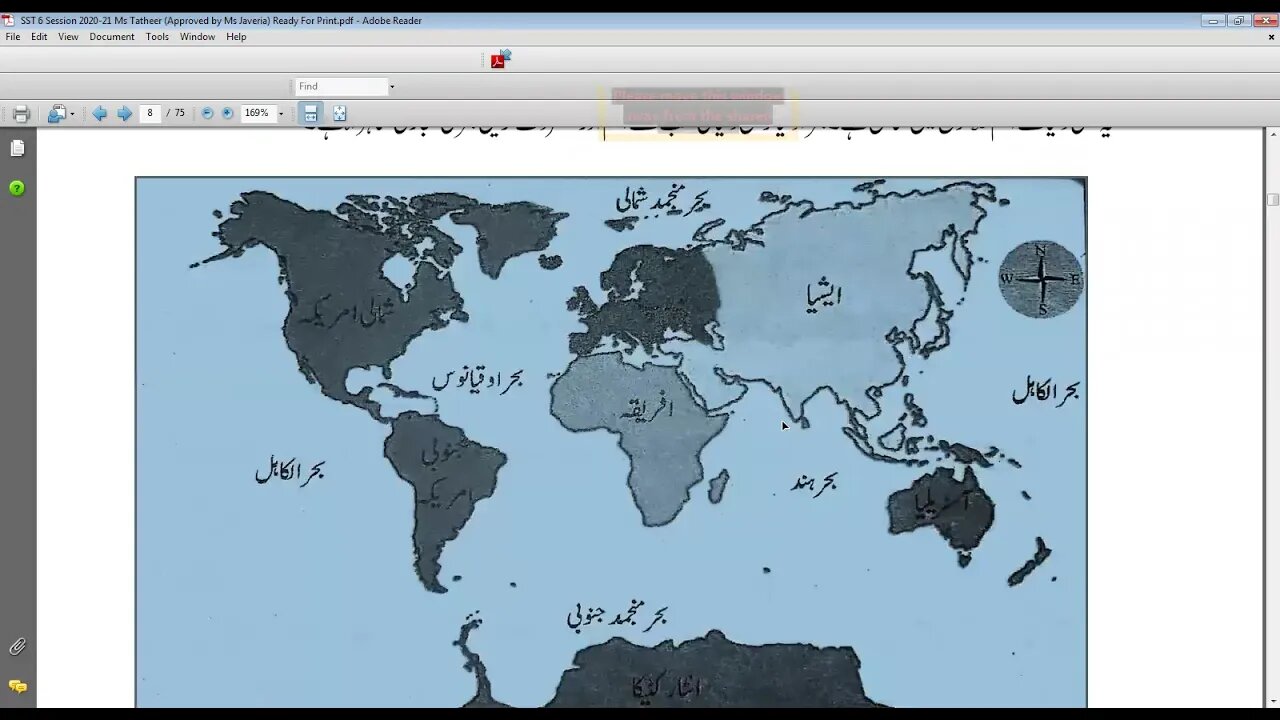The height and width of the screenshot is (720, 1280).
Task: Open the Edit menu
Action: (x=39, y=37)
